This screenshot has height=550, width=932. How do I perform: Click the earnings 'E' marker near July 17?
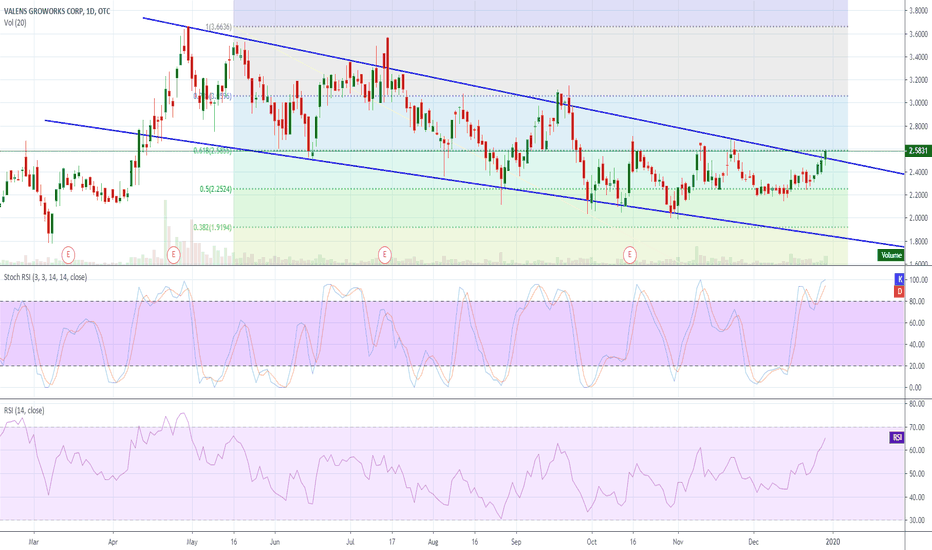point(385,255)
